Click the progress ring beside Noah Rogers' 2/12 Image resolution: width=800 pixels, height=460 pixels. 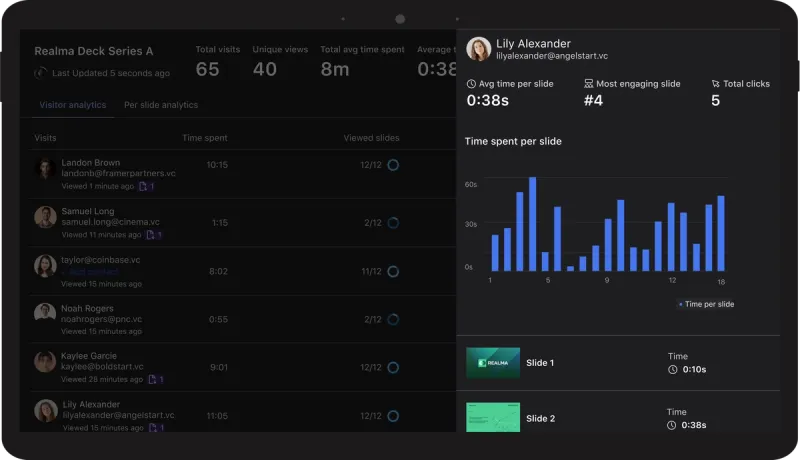click(393, 319)
